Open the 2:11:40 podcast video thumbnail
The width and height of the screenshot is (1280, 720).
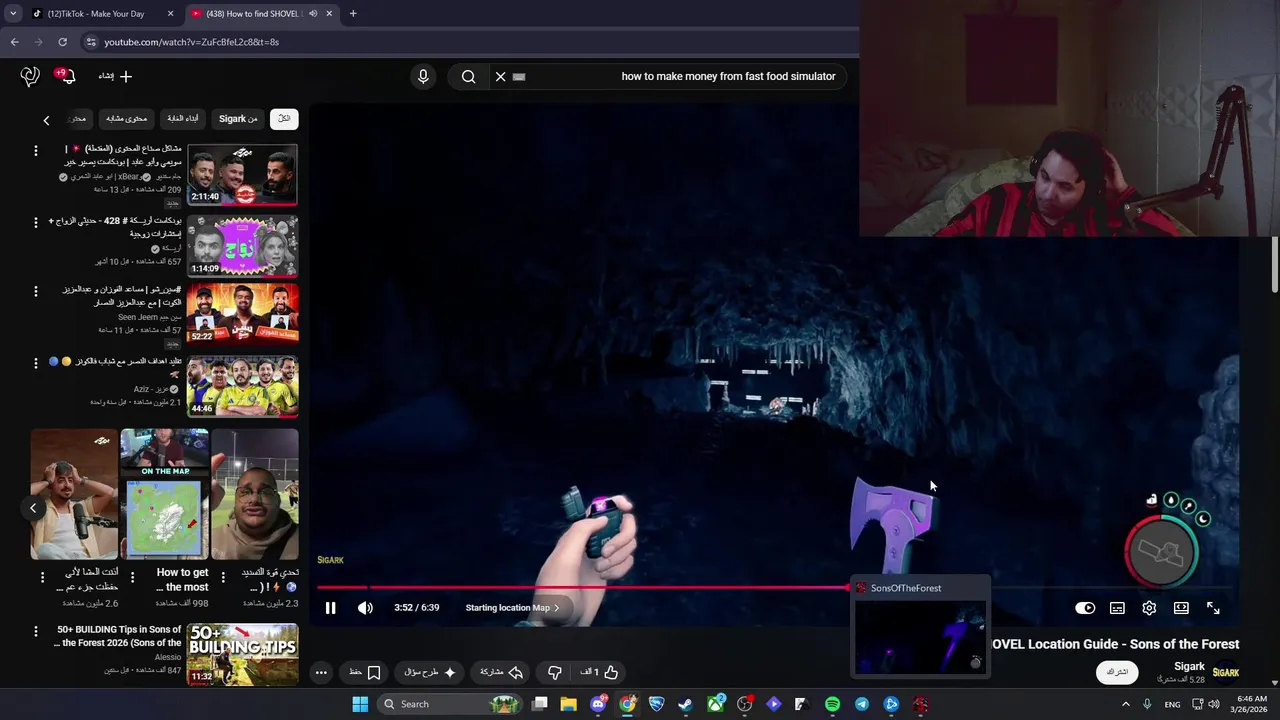pyautogui.click(x=242, y=175)
